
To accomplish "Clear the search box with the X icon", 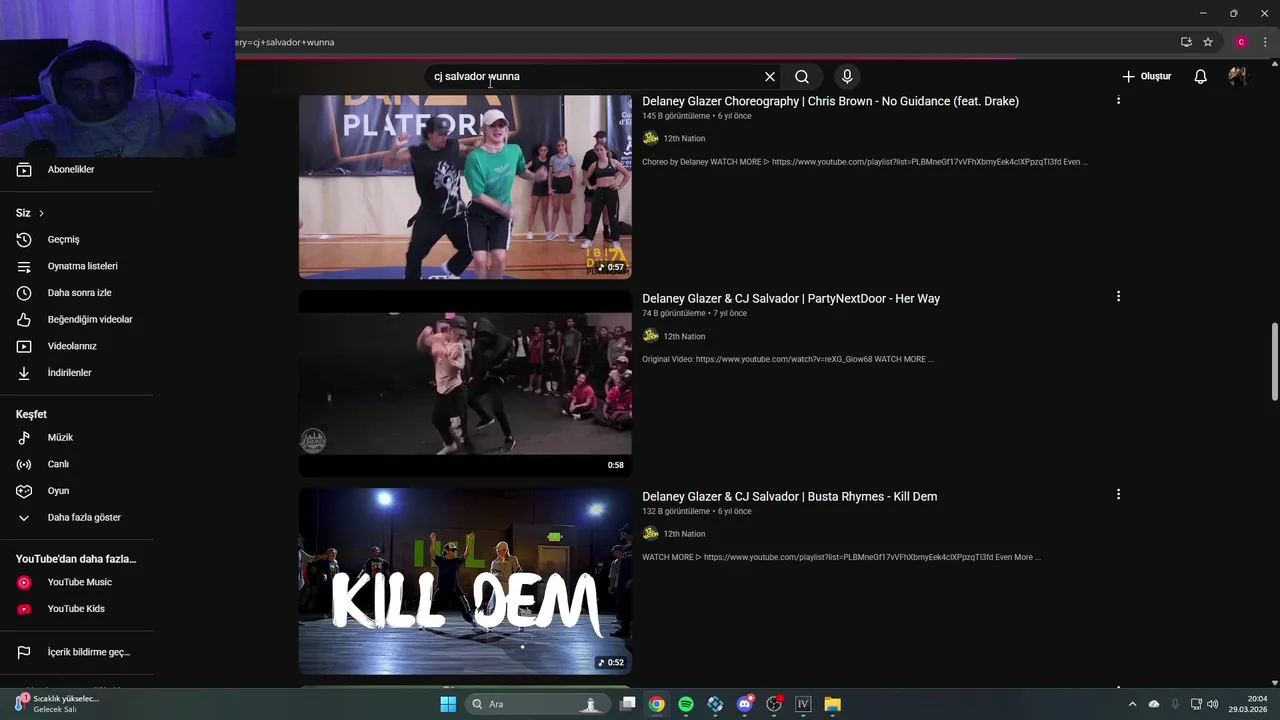I will coord(770,76).
